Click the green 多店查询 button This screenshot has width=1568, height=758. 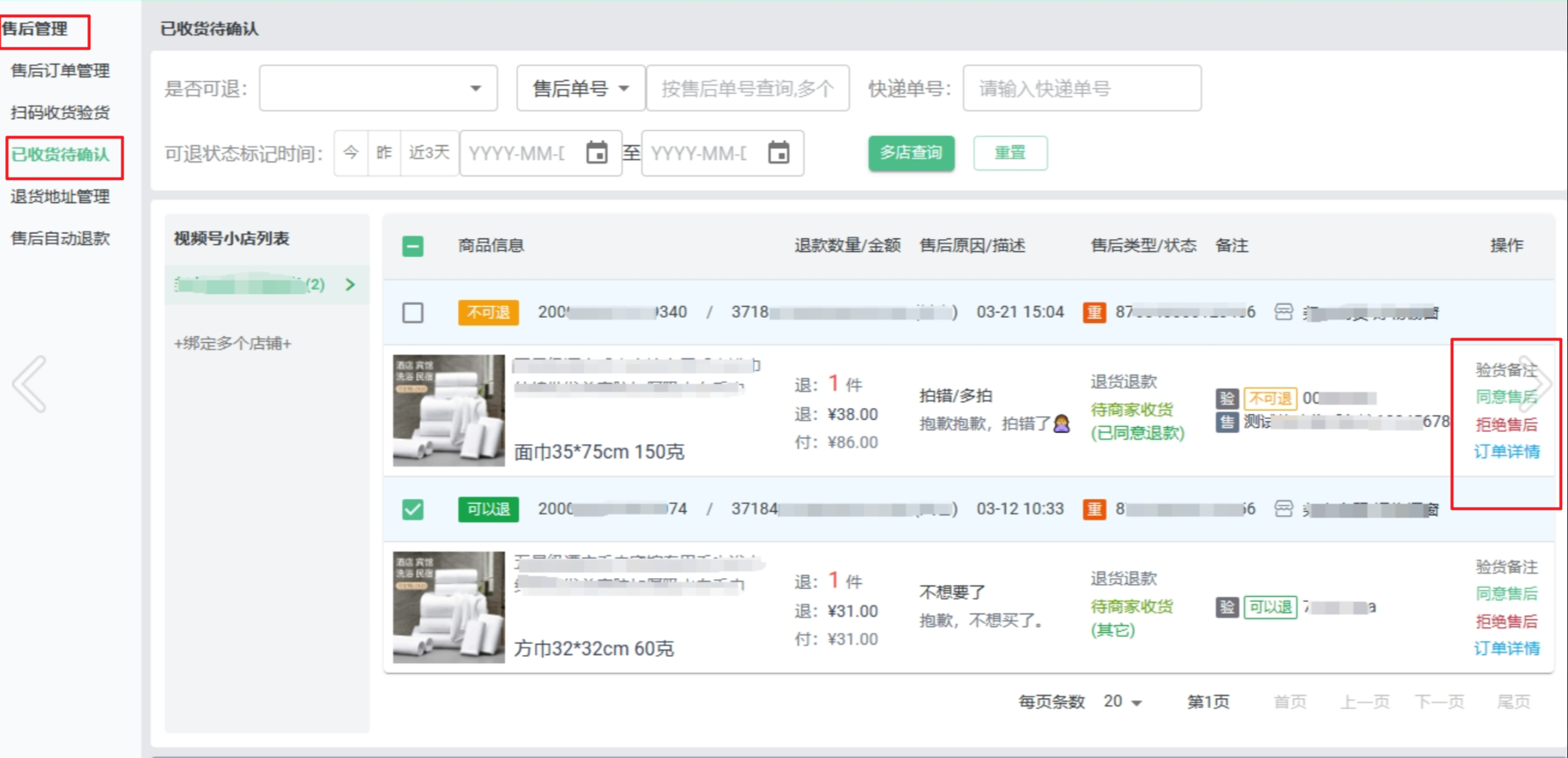coord(911,153)
